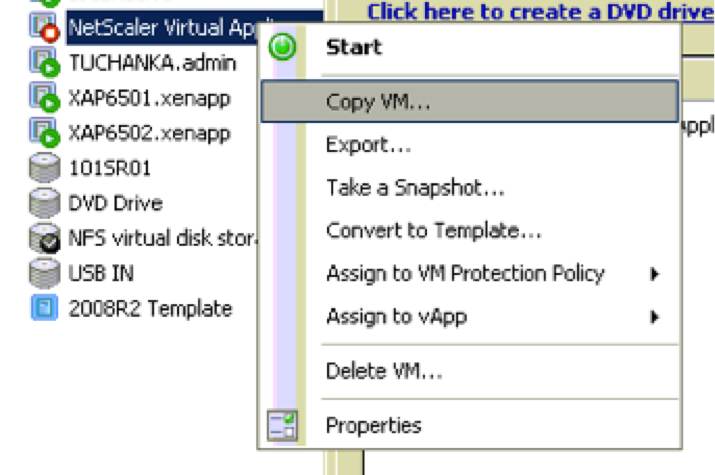Select USB IN storage in tree

point(101,273)
